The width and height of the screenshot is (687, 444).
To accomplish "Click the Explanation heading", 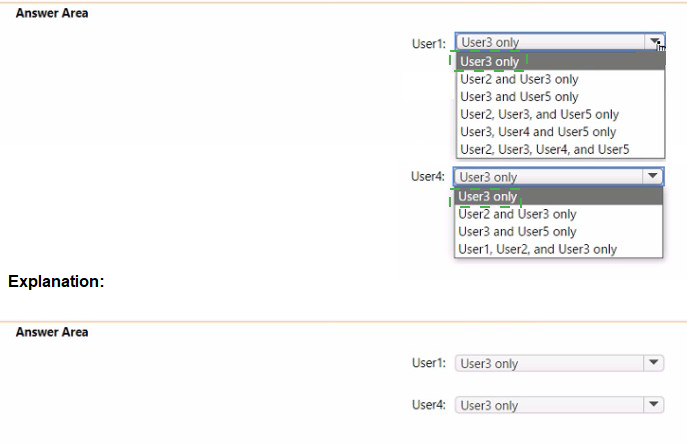I will coord(56,281).
